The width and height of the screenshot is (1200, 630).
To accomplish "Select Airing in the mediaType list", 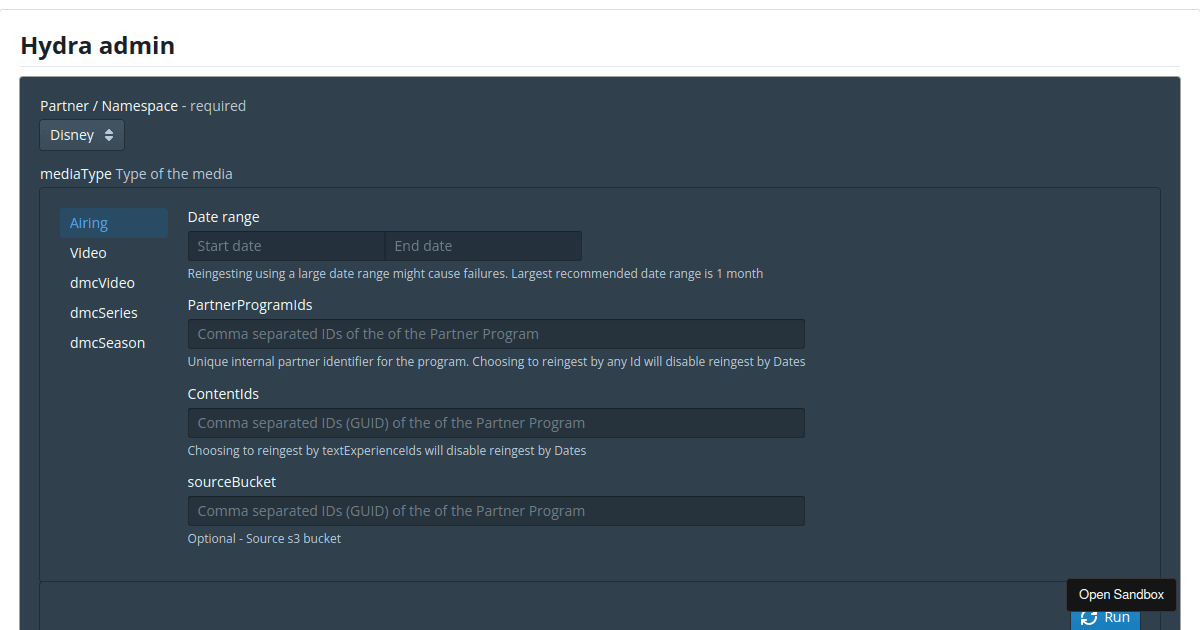I will (89, 222).
